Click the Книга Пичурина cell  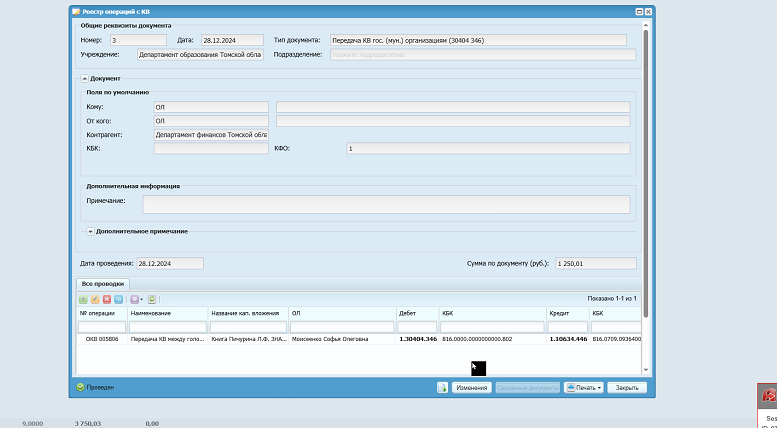click(x=248, y=339)
